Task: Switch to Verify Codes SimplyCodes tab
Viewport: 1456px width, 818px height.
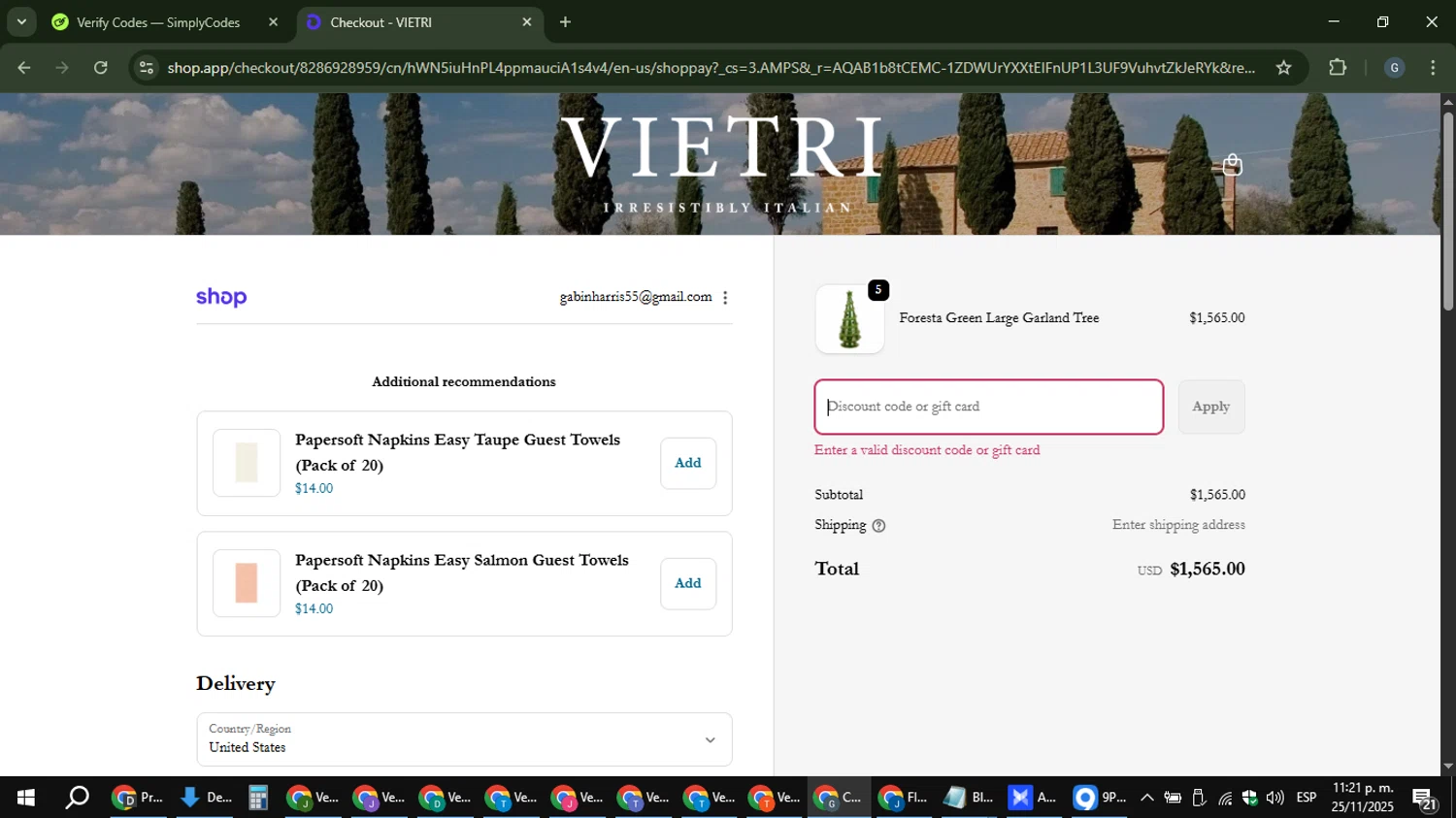Action: pyautogui.click(x=166, y=21)
